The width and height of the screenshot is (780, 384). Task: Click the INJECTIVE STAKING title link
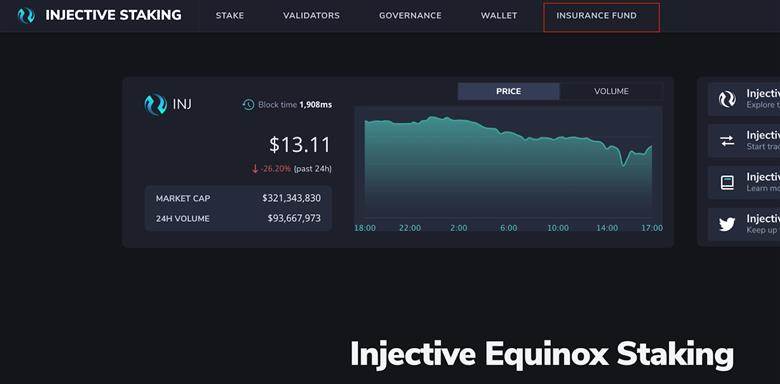pos(113,15)
